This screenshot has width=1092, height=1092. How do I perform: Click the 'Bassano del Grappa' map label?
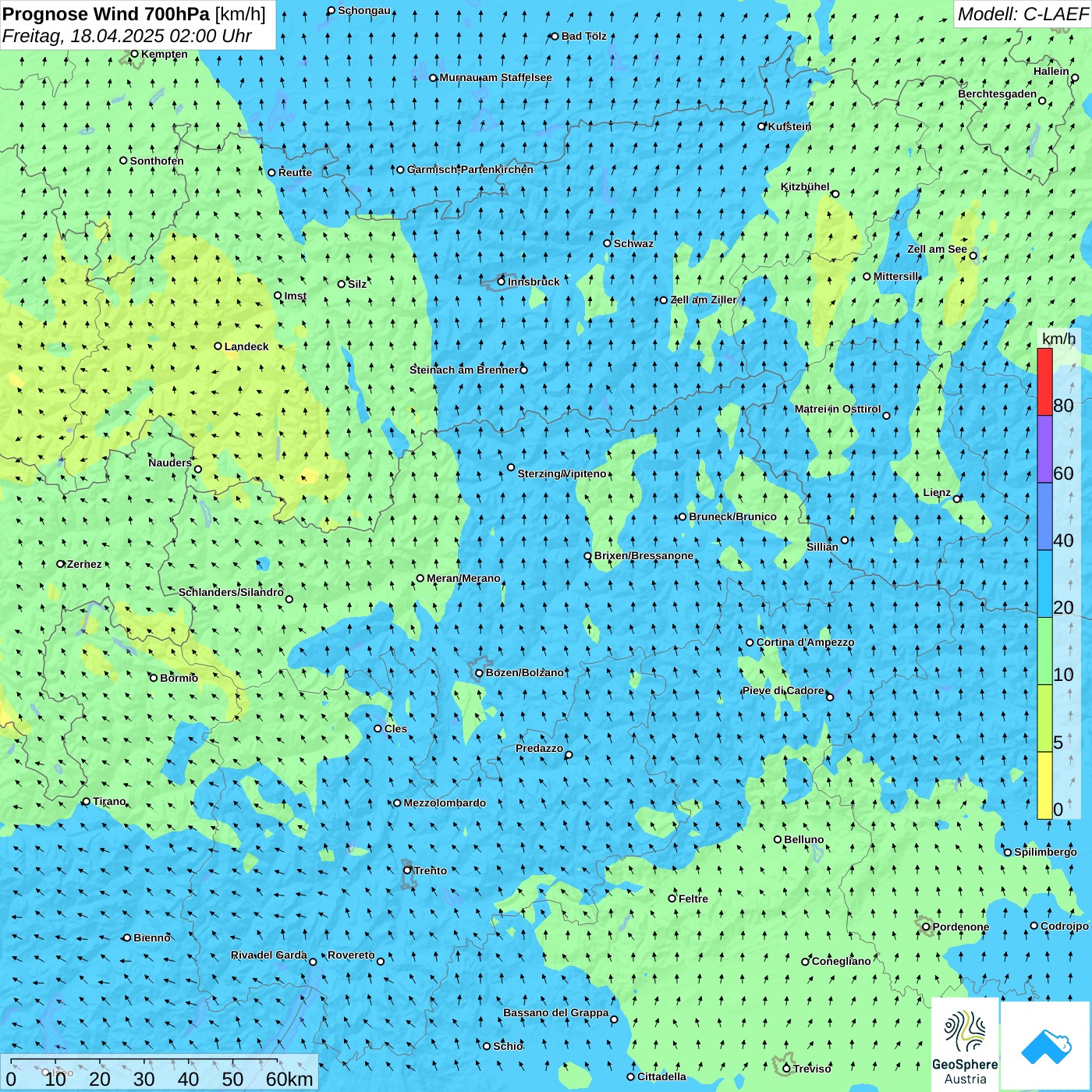(x=556, y=1013)
